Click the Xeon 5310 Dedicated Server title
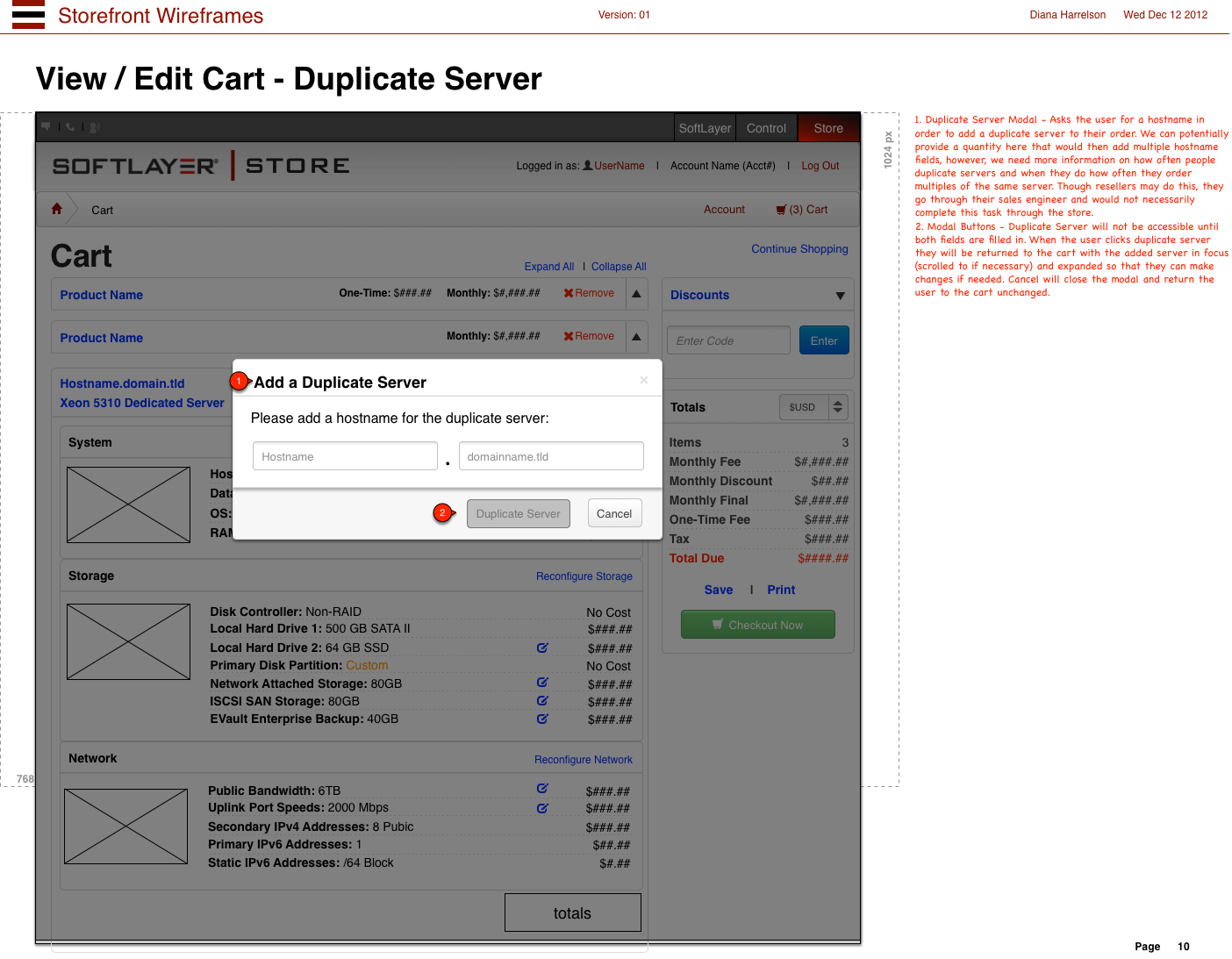 142,403
